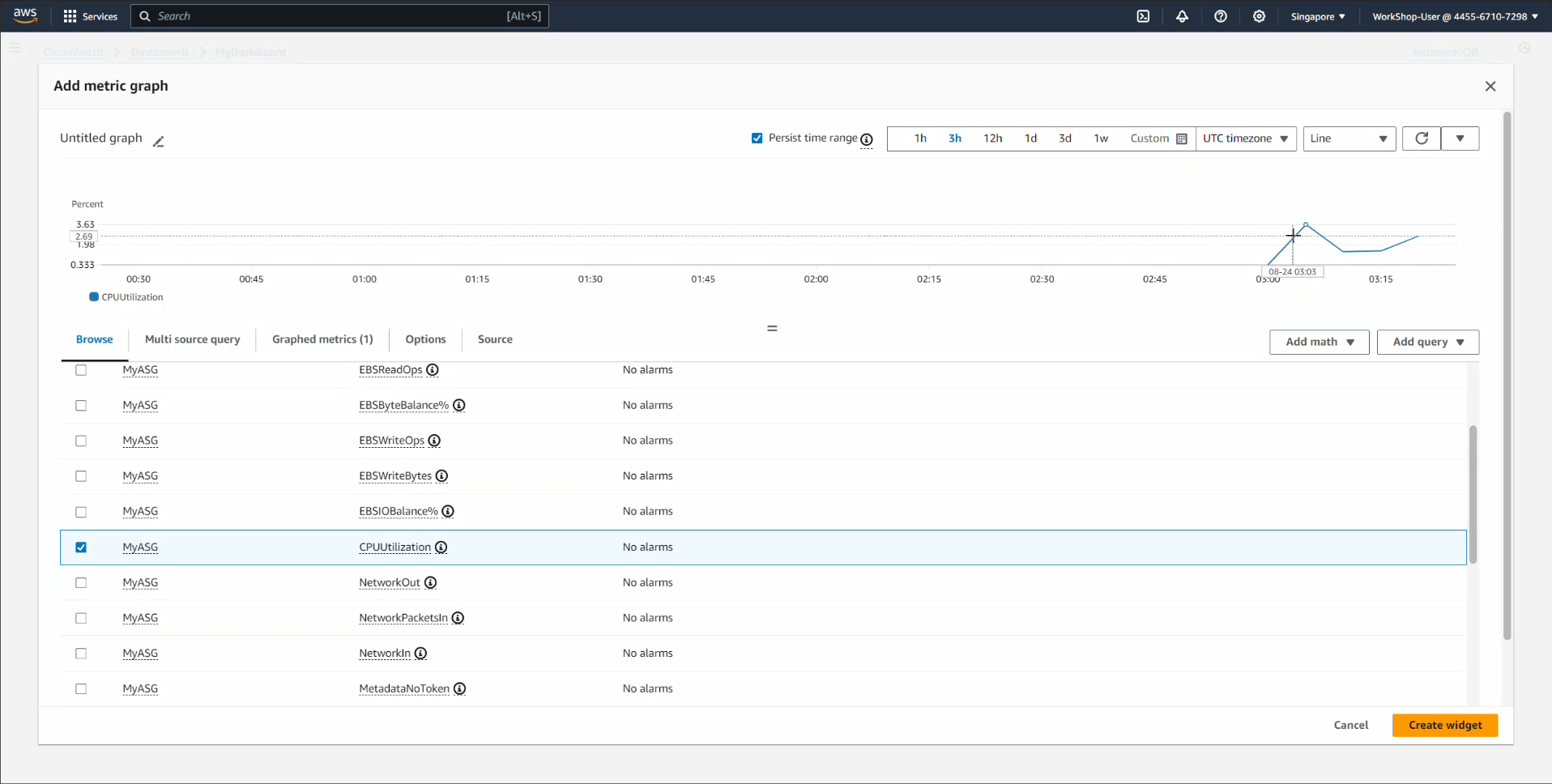Viewport: 1552px width, 784px height.
Task: Show info for NetworkPacketsIn metric
Action: pos(458,618)
